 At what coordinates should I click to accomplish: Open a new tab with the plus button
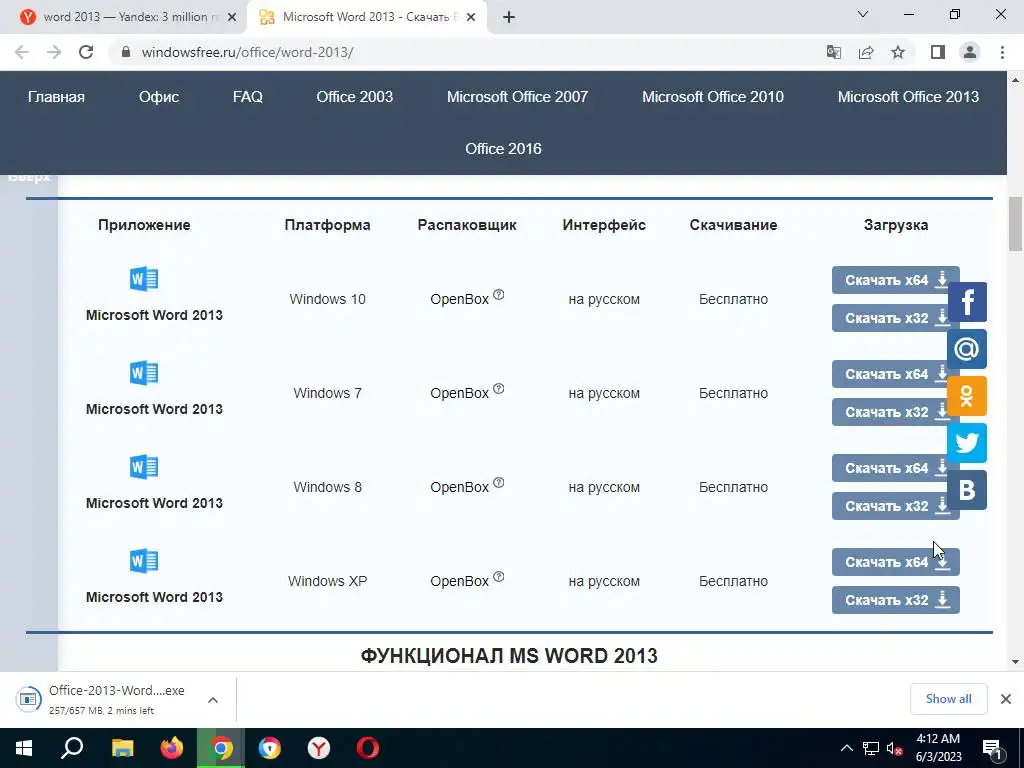[509, 18]
